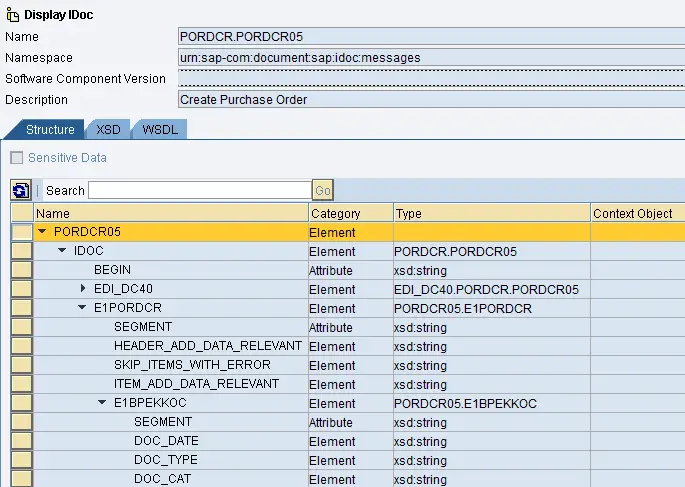Collapse the E1PORDCR segment node

(82, 307)
